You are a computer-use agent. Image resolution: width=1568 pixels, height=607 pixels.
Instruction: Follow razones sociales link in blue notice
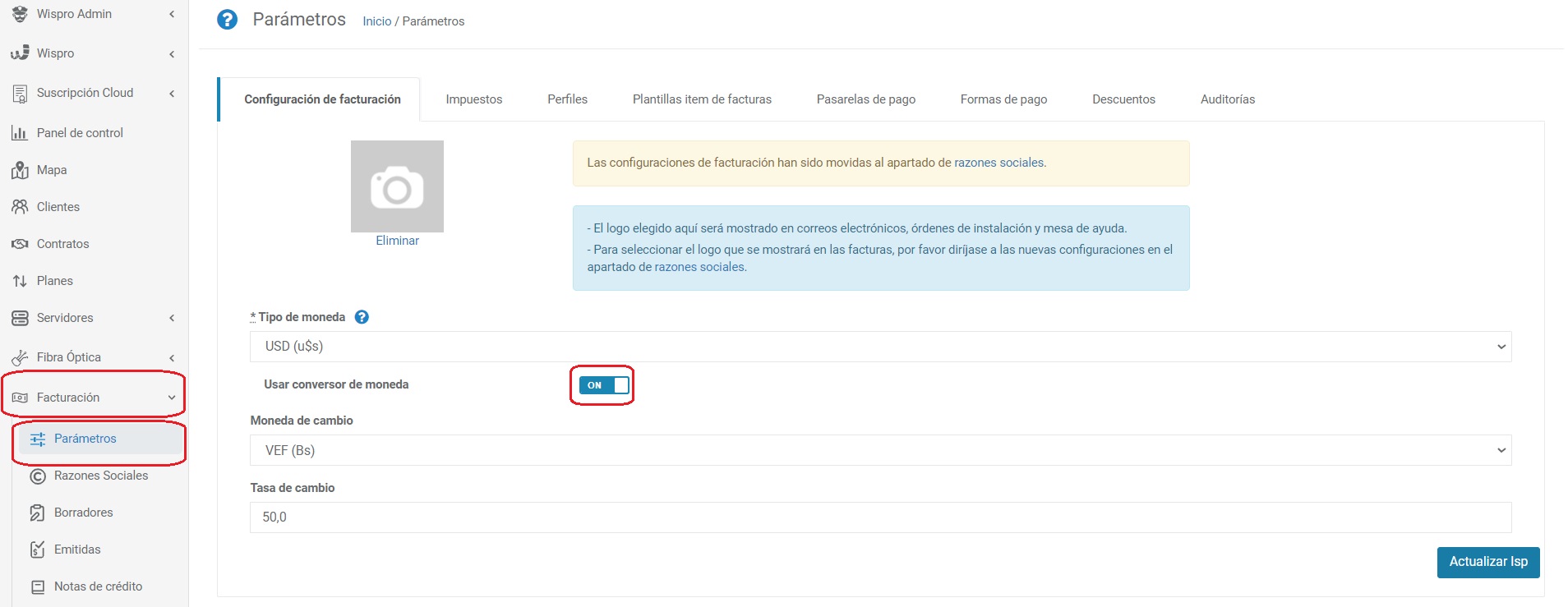point(699,267)
